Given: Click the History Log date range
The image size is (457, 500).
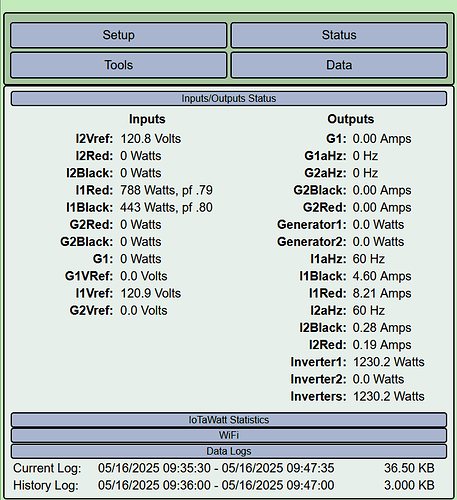Looking at the screenshot, I should tap(216, 485).
